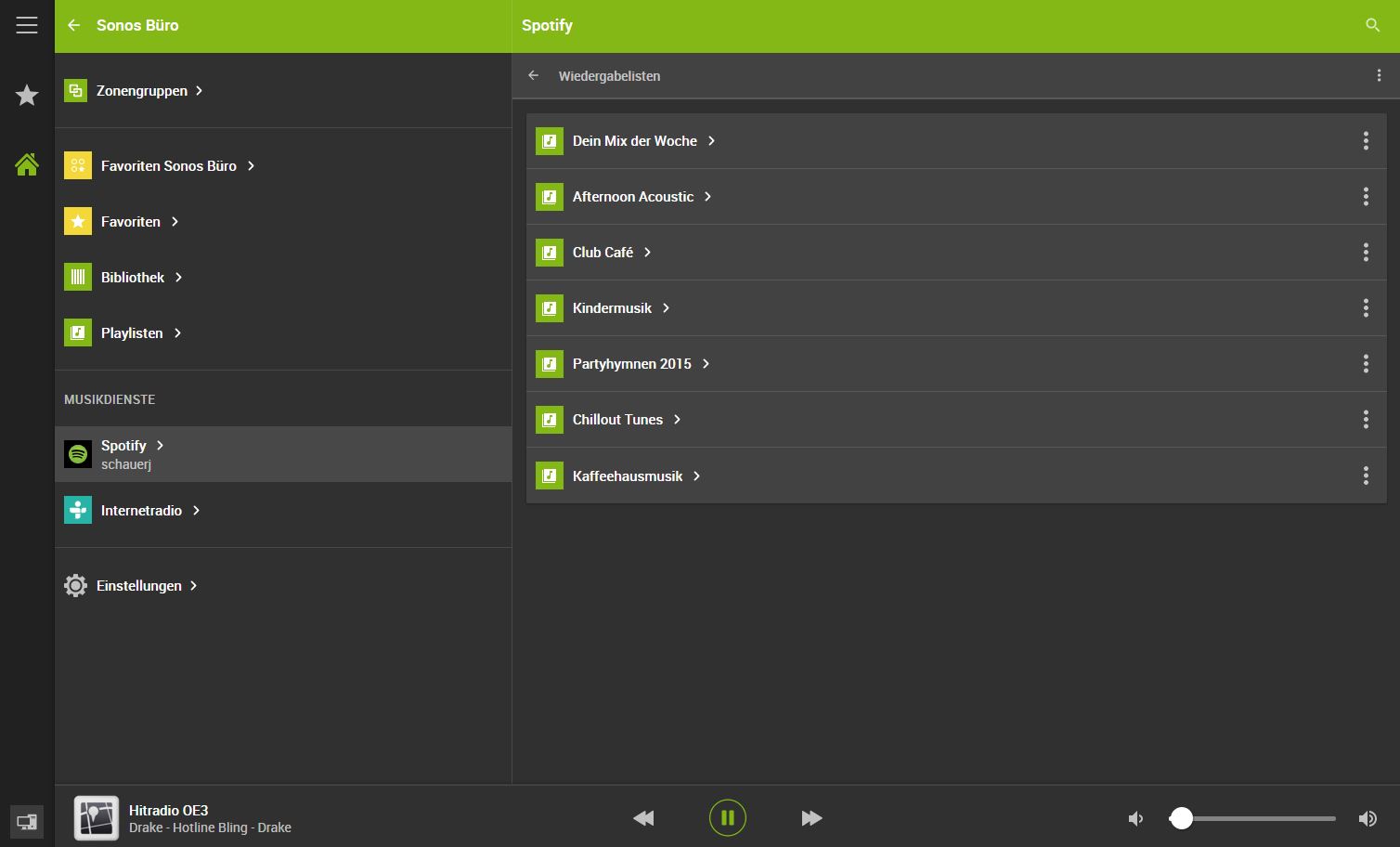The height and width of the screenshot is (847, 1400).
Task: Click the Bibliothek icon
Action: pos(78,277)
